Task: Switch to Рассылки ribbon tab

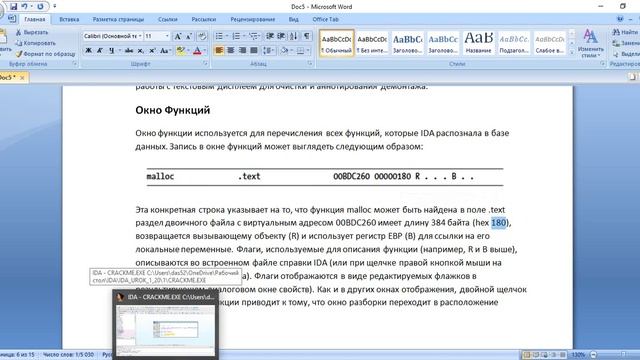Action: coord(204,19)
